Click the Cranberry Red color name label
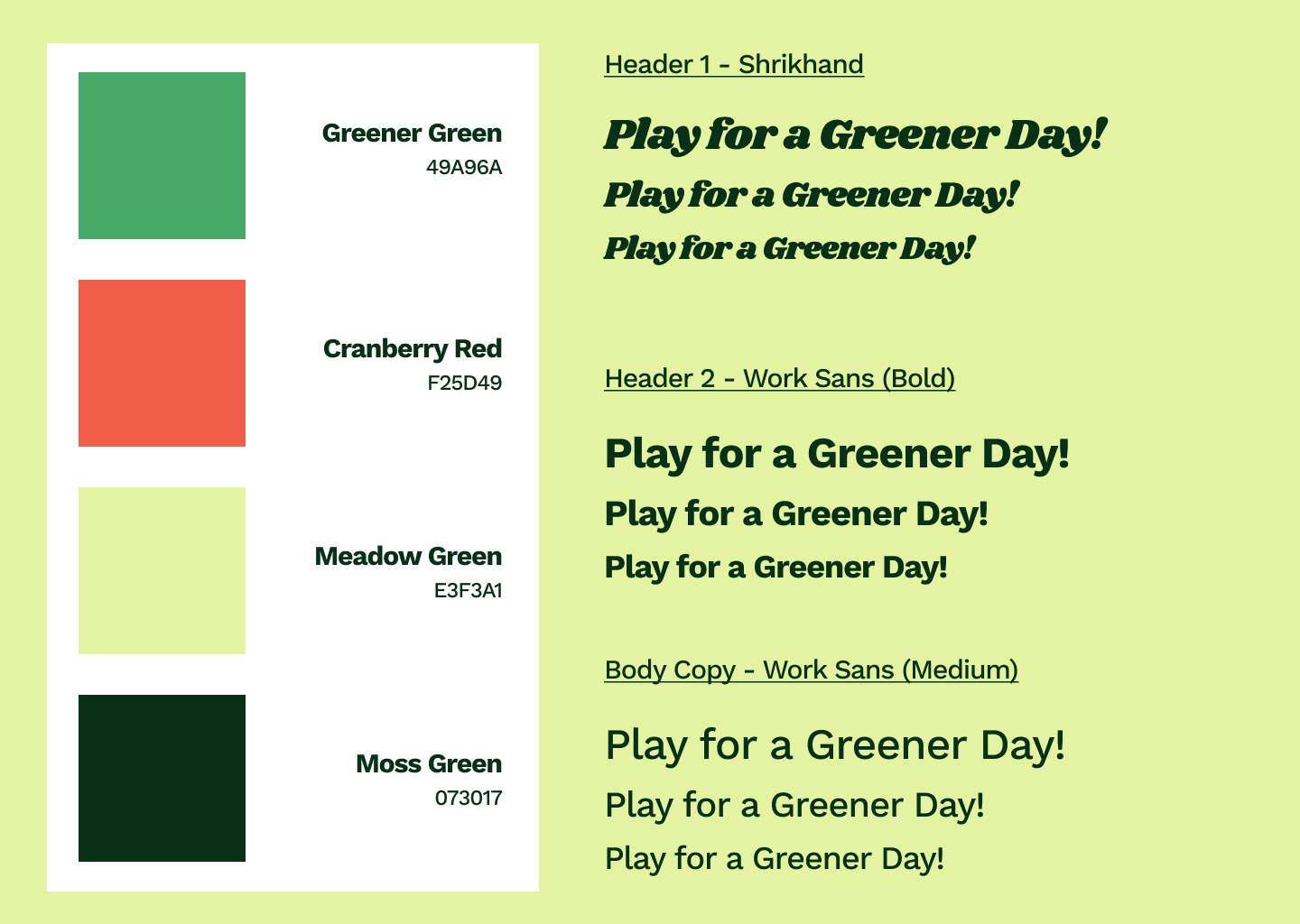 [413, 349]
